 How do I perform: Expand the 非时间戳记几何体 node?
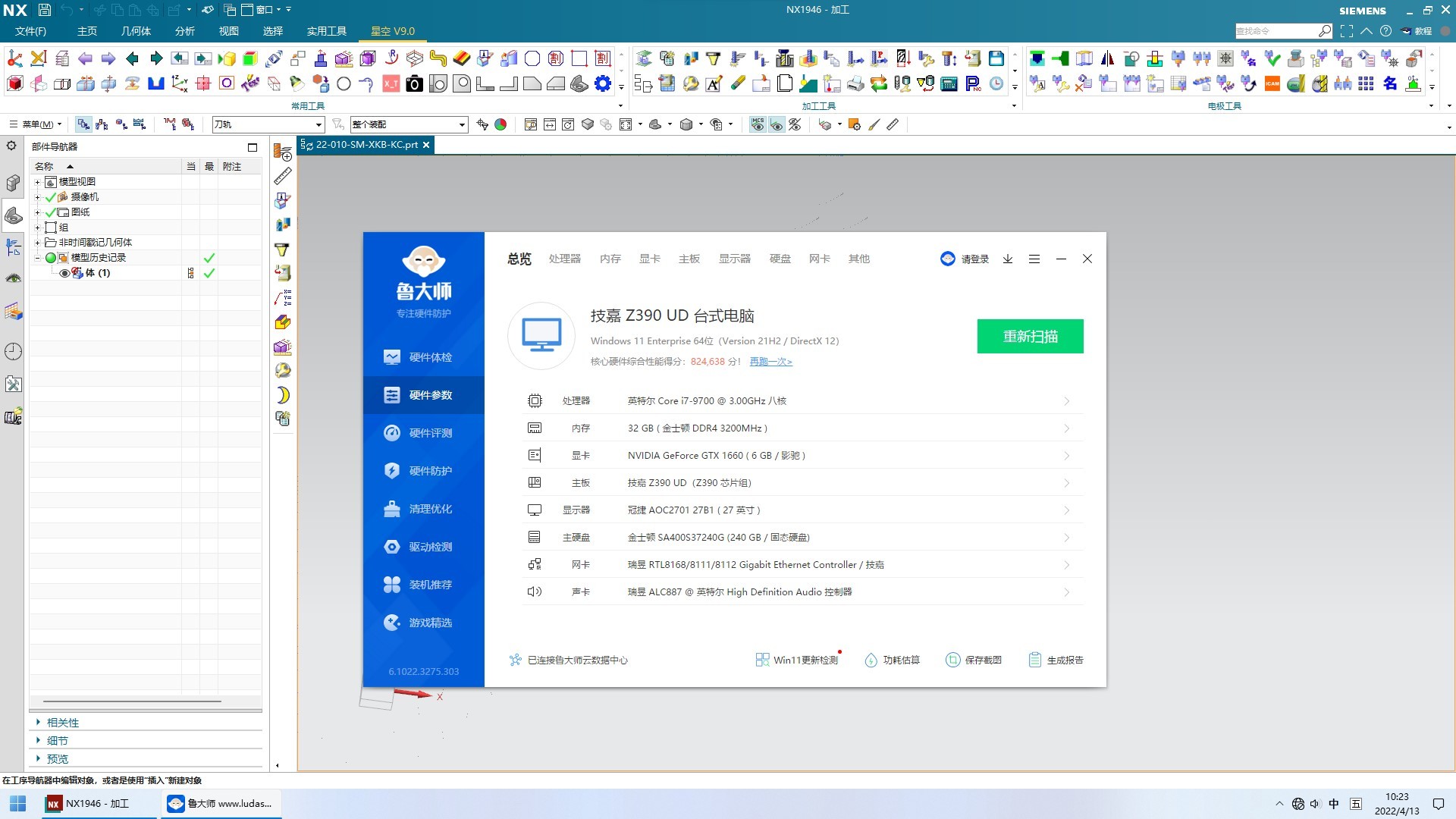(x=37, y=243)
